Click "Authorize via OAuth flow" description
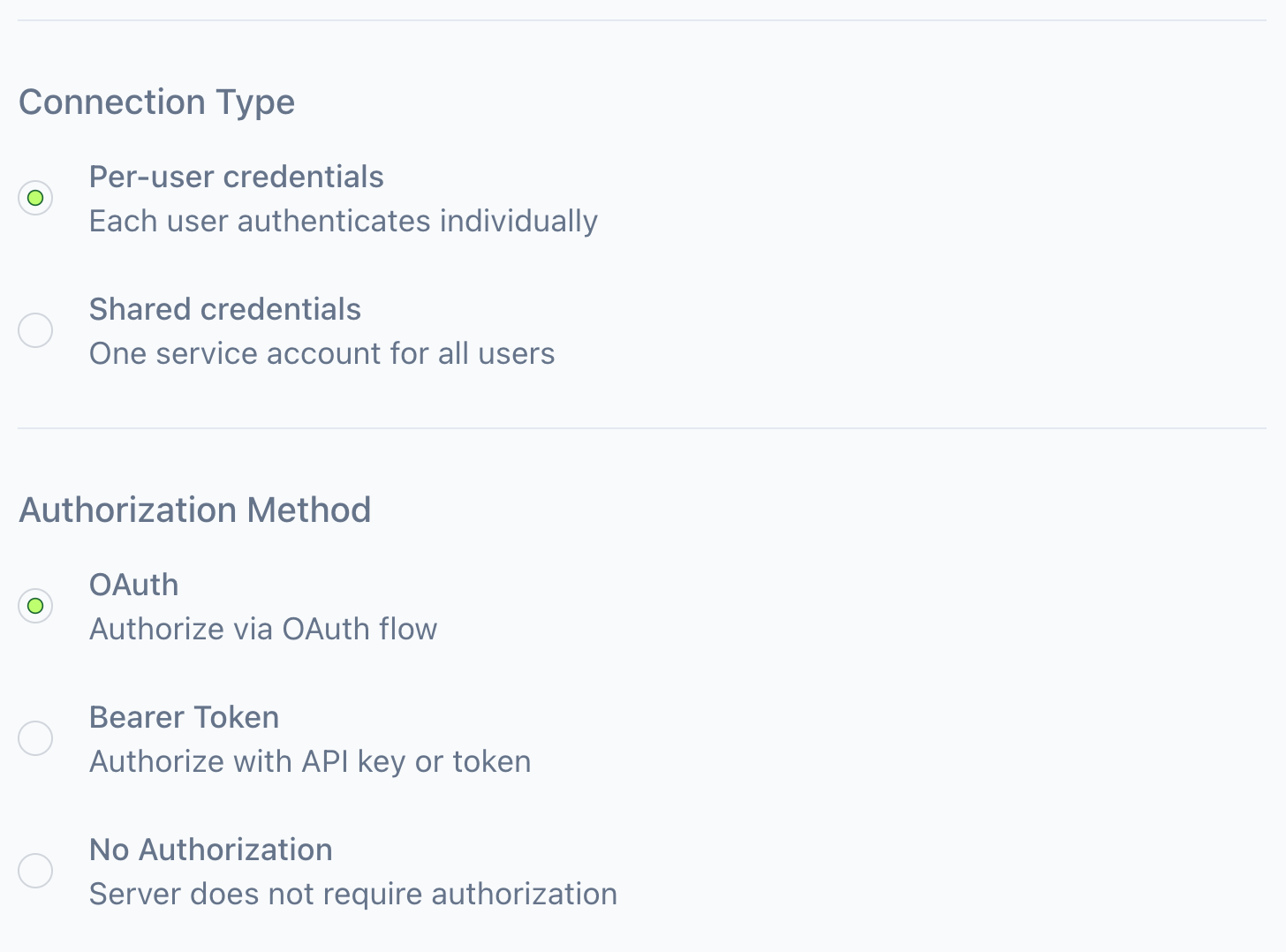This screenshot has height=952, width=1286. 262,629
